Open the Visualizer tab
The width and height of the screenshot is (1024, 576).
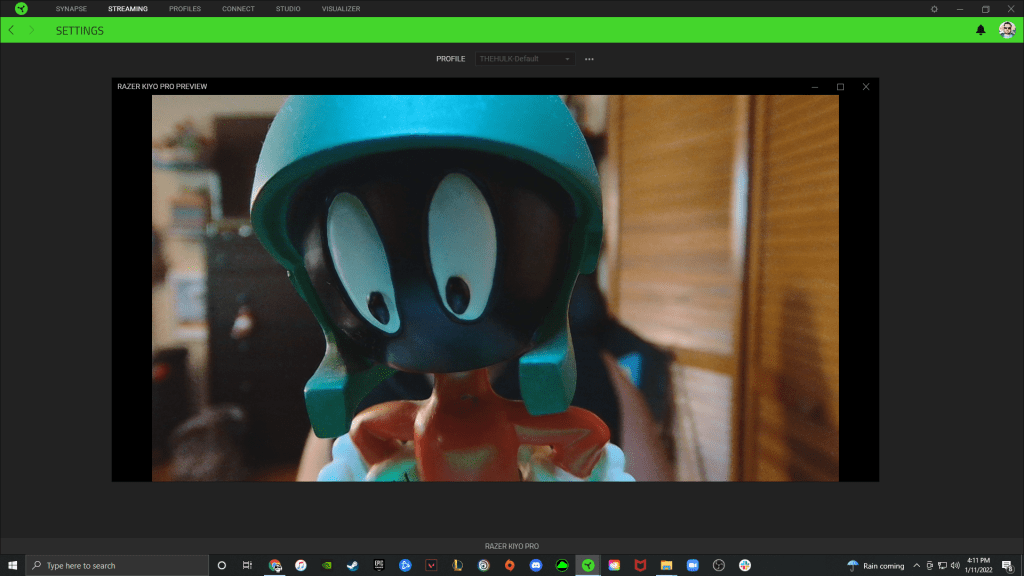[x=341, y=9]
